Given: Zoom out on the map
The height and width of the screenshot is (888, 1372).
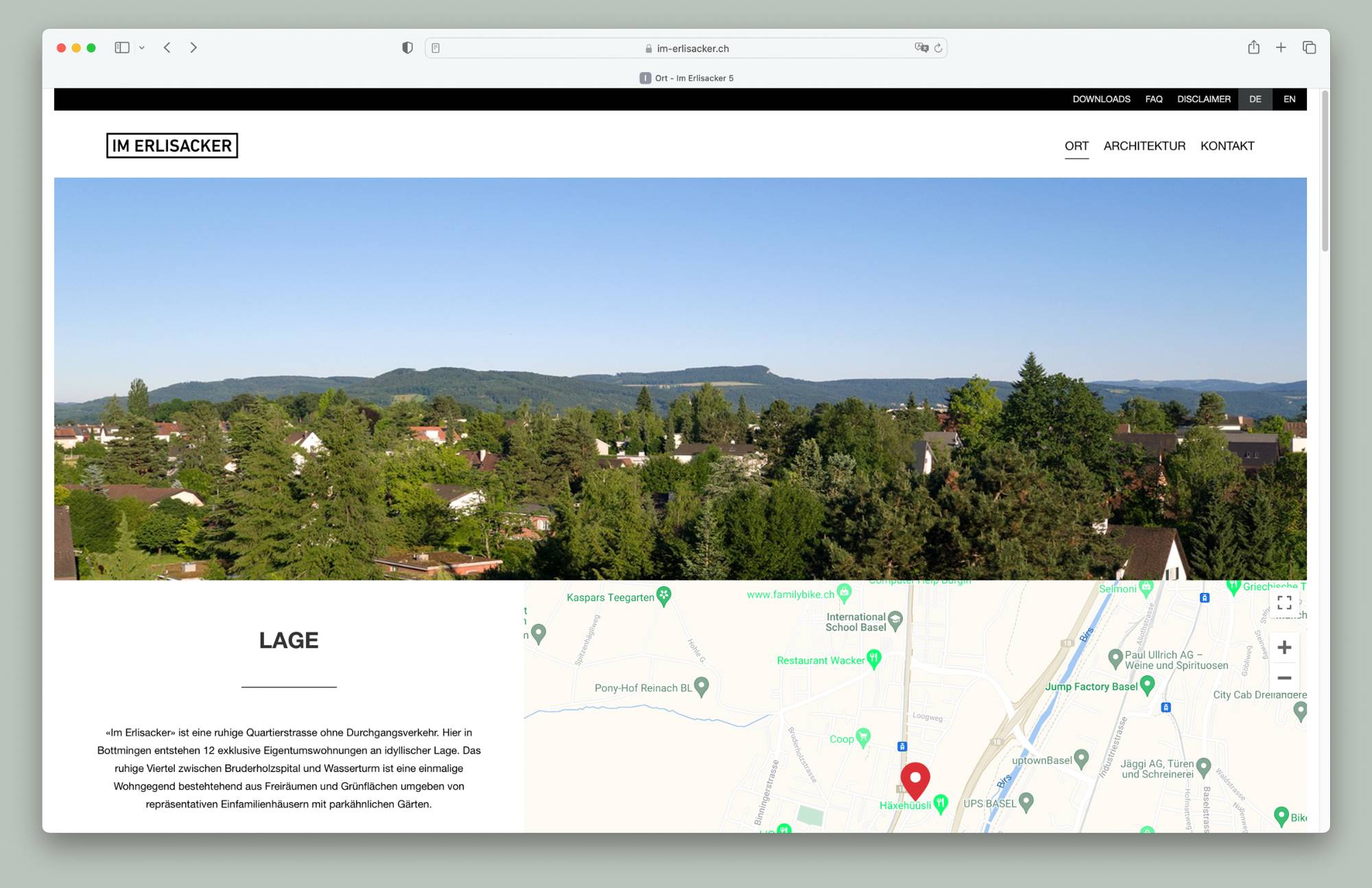Looking at the screenshot, I should pyautogui.click(x=1284, y=678).
